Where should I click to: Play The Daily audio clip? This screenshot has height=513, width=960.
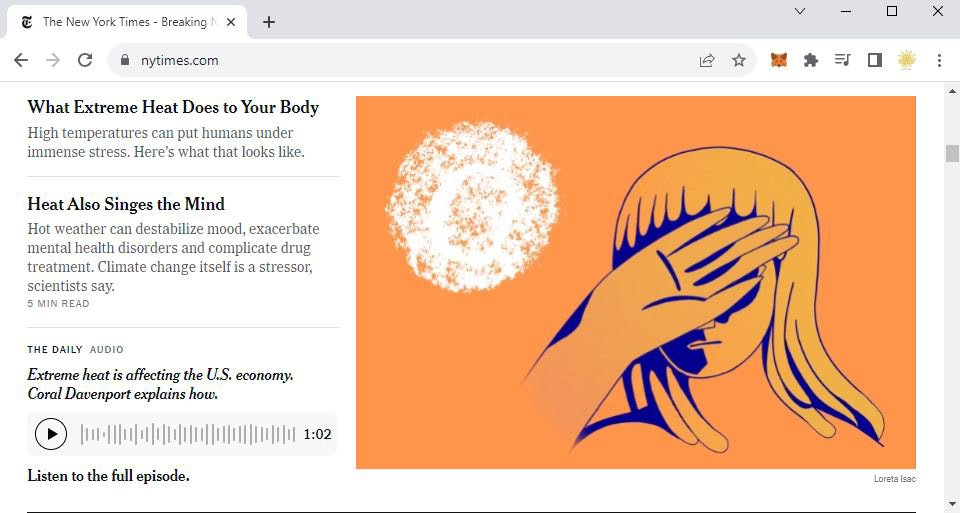point(51,434)
